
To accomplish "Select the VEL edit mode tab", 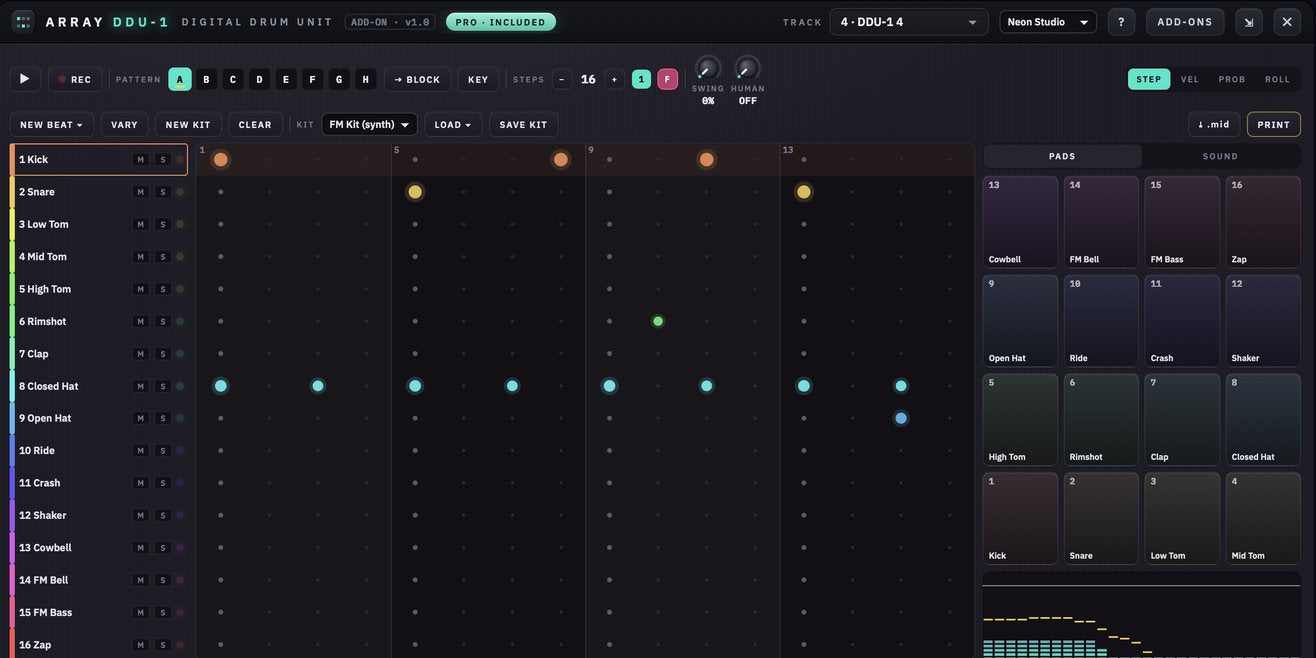I will [1190, 79].
